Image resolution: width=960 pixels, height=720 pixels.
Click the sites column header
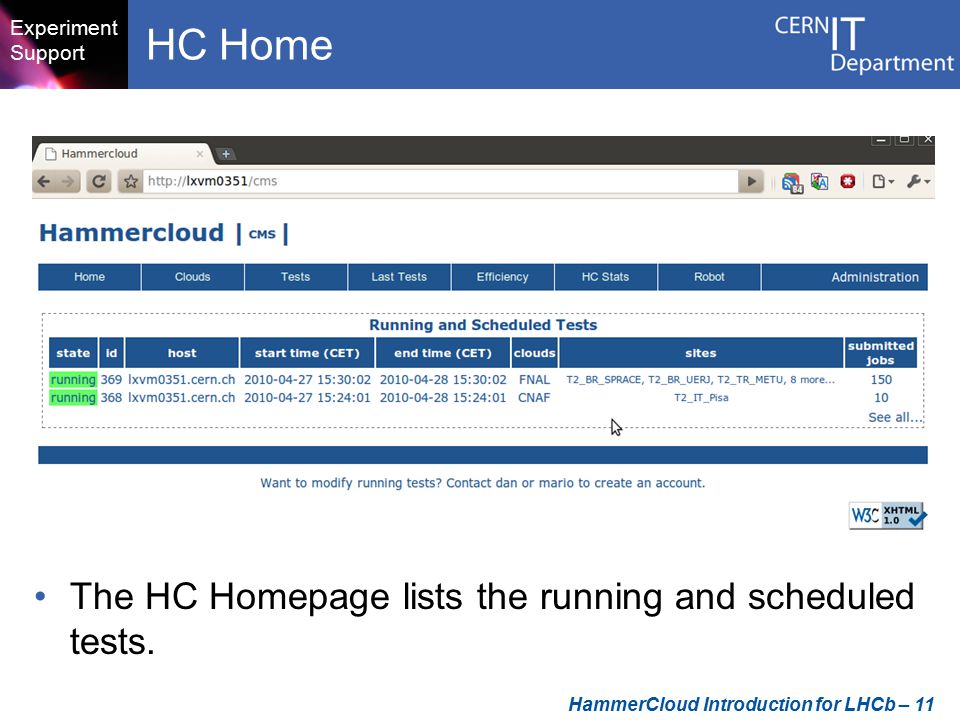(x=701, y=353)
